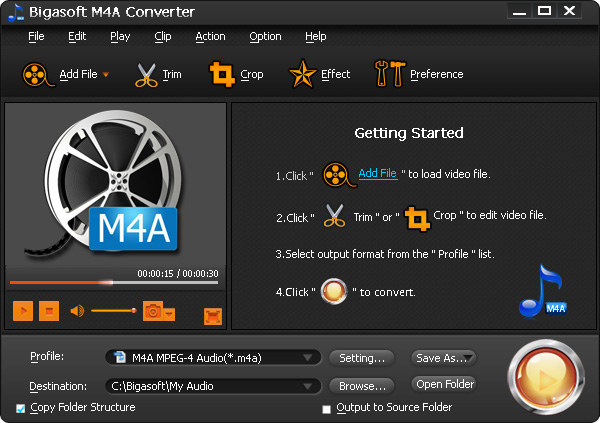Viewport: 600px width, 423px height.
Task: Click the Setting... button
Action: 362,358
